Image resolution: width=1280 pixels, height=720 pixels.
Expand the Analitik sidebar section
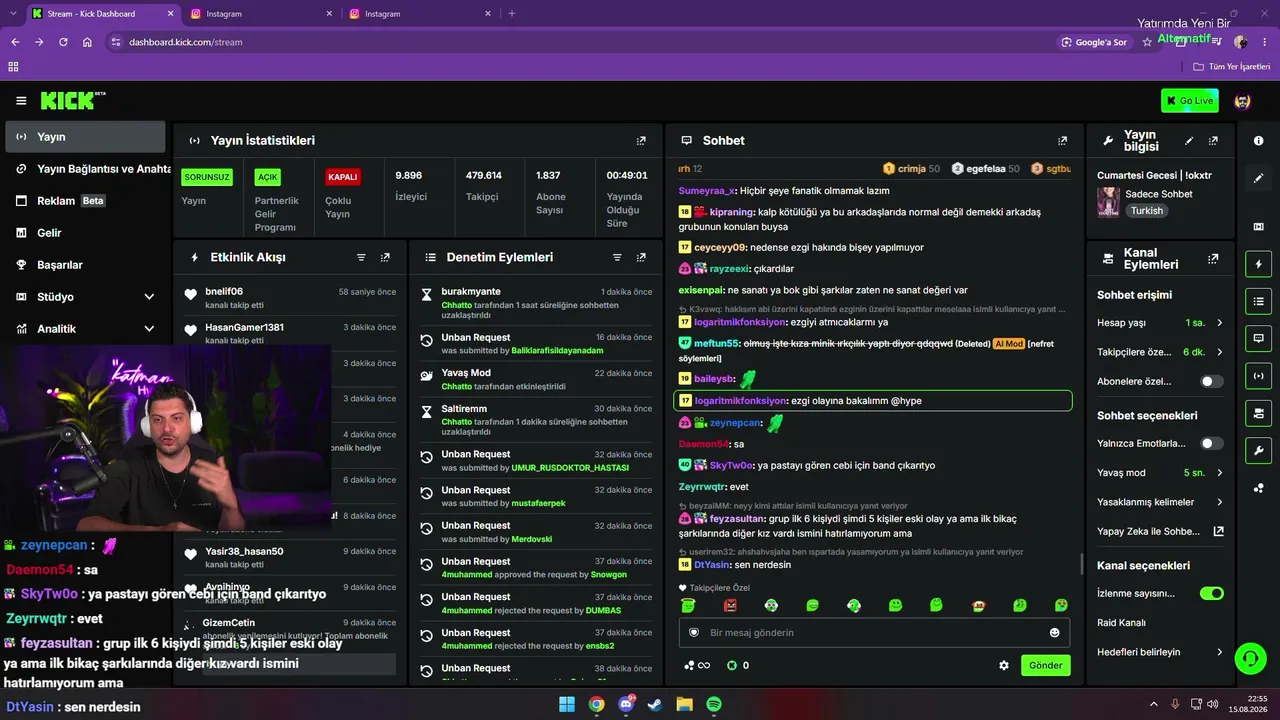coord(149,329)
